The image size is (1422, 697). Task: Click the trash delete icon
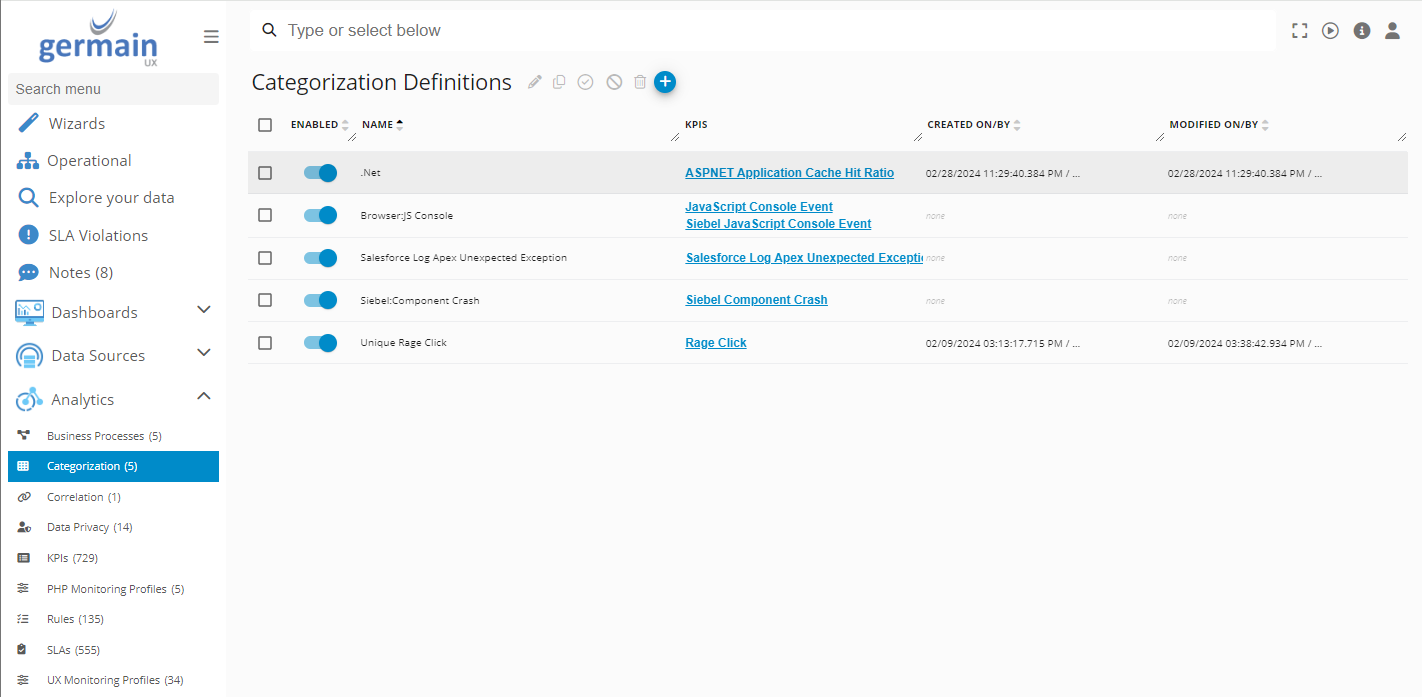click(x=640, y=82)
